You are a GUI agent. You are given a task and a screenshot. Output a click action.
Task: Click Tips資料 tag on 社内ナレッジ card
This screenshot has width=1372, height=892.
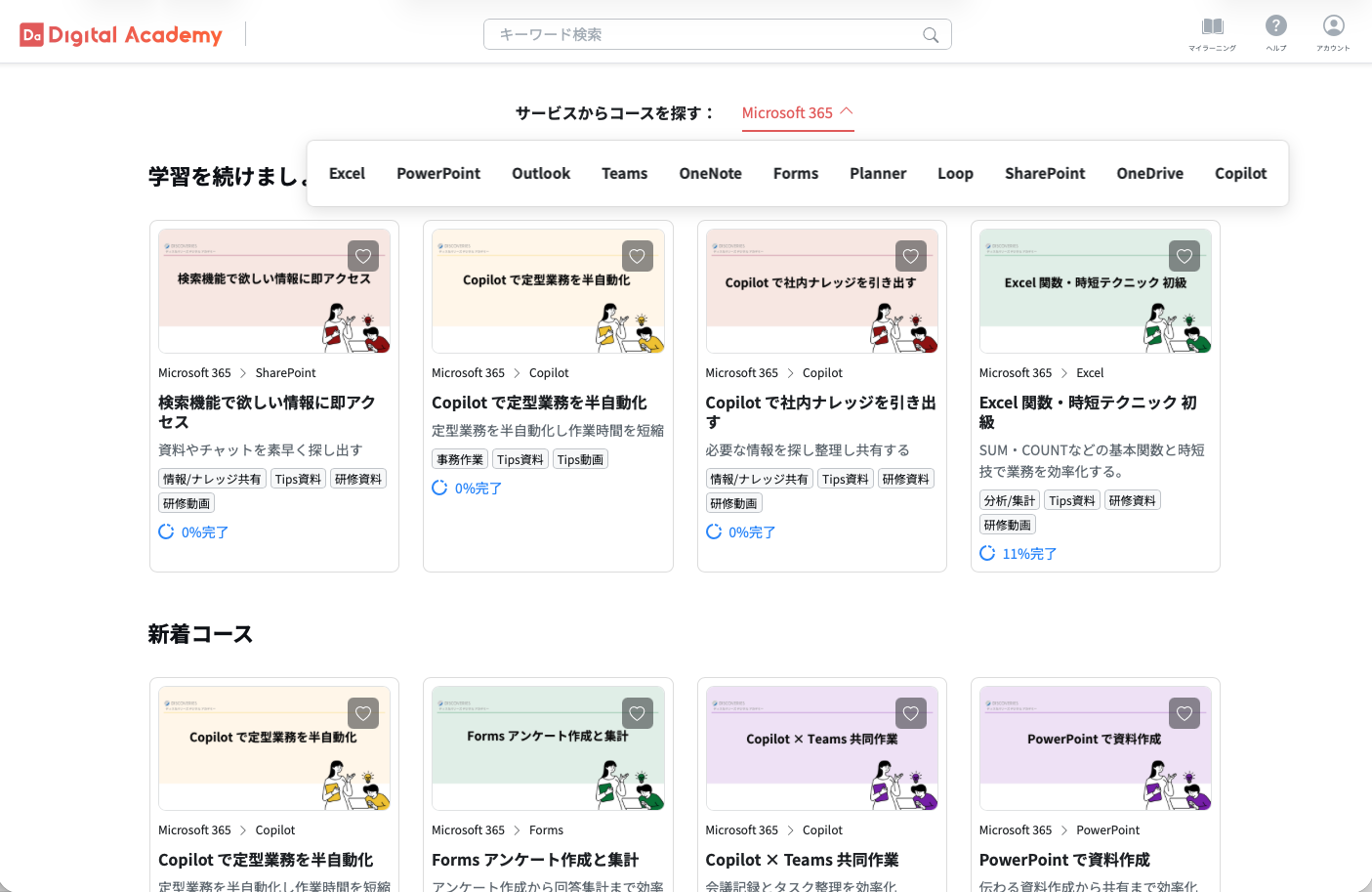pos(845,479)
